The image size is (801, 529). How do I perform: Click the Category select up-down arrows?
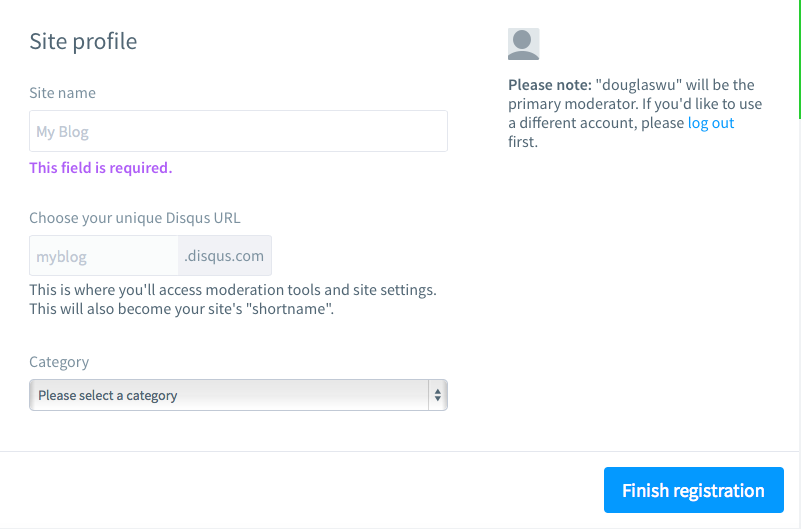point(438,395)
